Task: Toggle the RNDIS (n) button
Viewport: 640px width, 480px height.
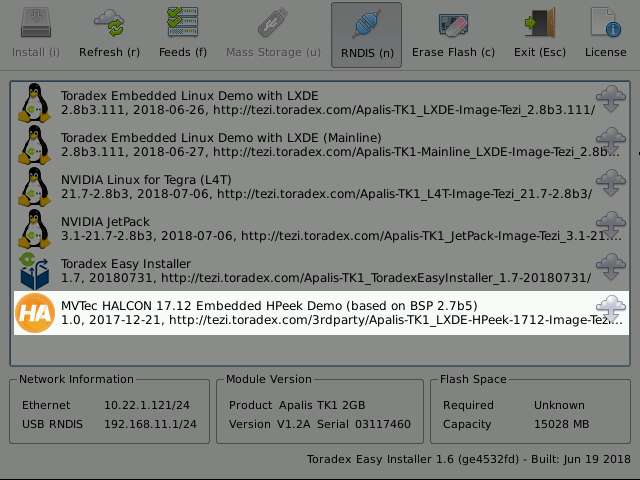Action: (x=367, y=35)
